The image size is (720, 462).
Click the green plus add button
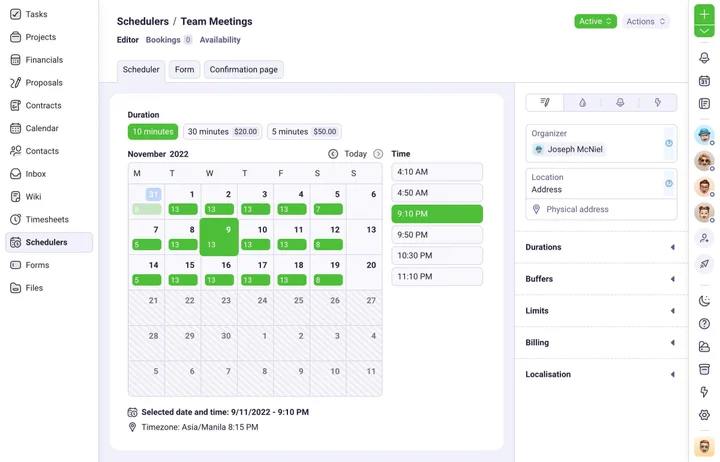(704, 15)
